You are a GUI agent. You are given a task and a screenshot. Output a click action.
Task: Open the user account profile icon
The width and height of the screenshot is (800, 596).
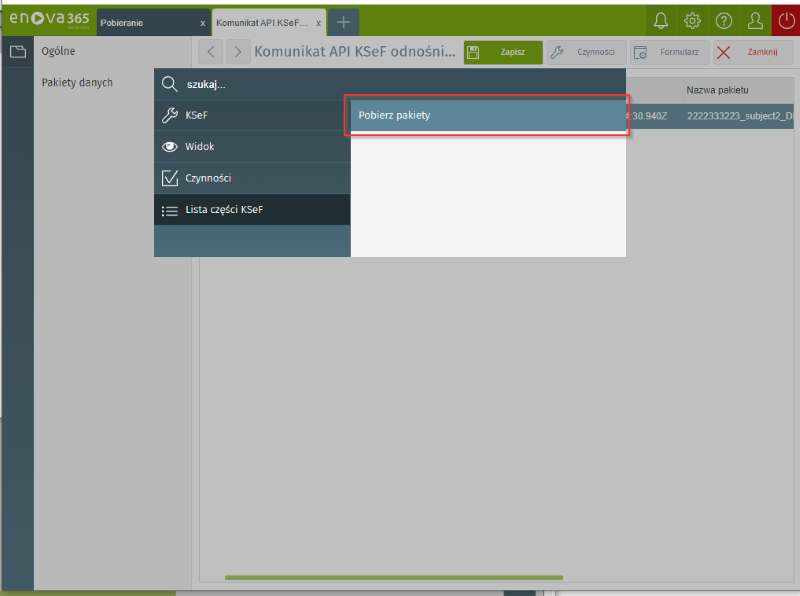[756, 21]
